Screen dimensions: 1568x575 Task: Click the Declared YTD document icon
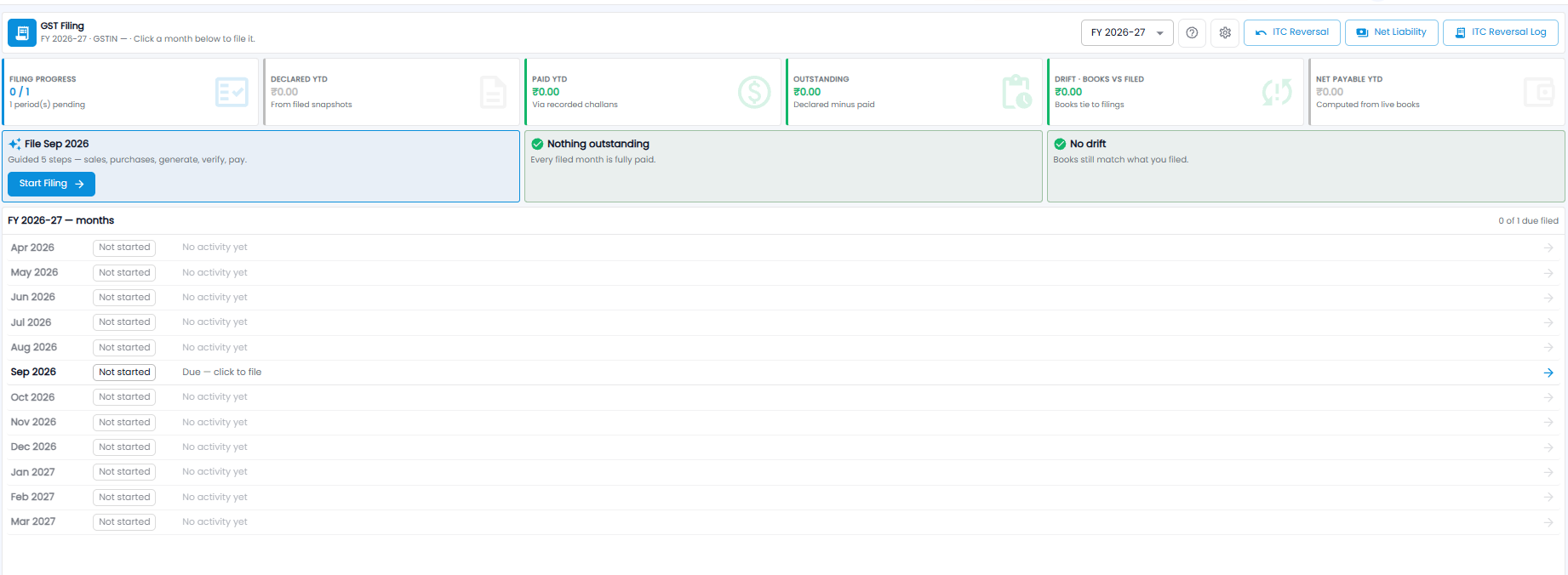pos(493,92)
